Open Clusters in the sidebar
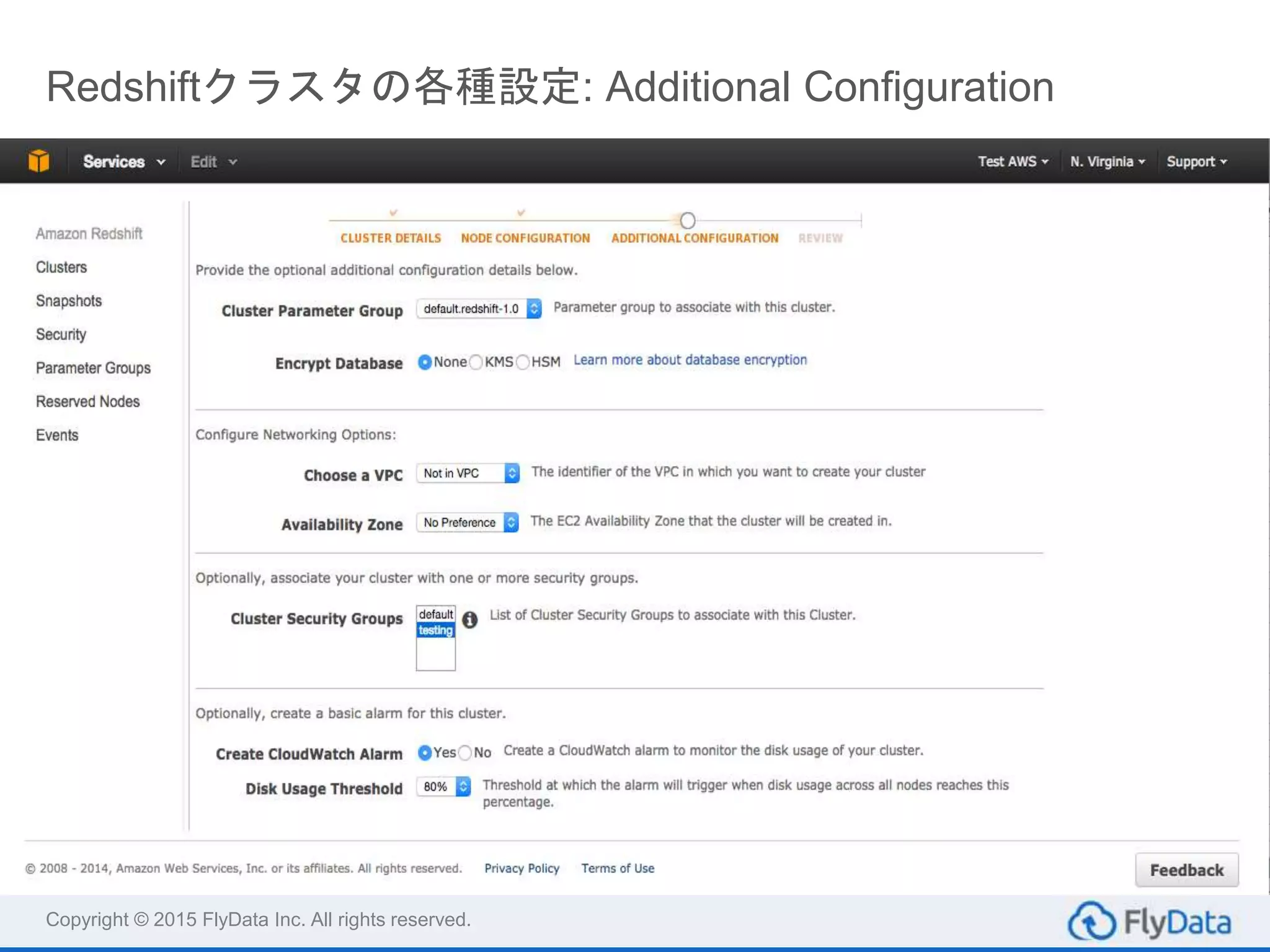The height and width of the screenshot is (952, 1270). point(61,267)
